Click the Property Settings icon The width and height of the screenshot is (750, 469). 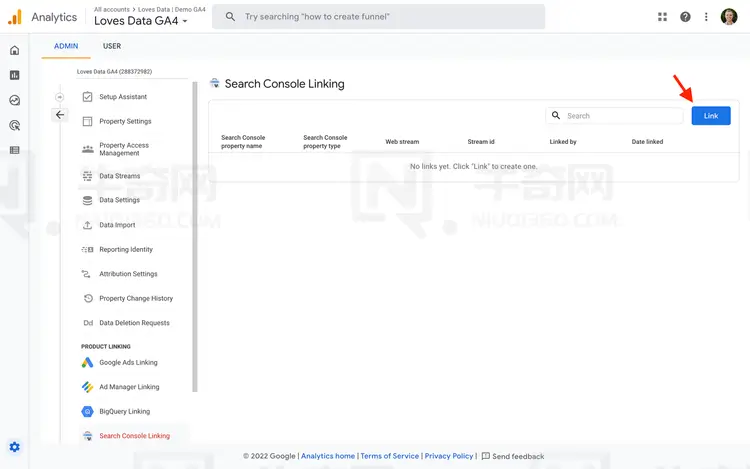pos(88,121)
